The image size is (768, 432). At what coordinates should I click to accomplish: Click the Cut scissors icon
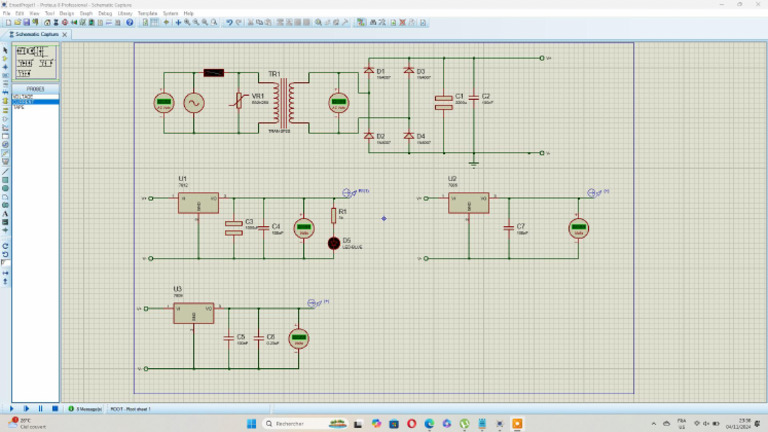click(x=250, y=23)
